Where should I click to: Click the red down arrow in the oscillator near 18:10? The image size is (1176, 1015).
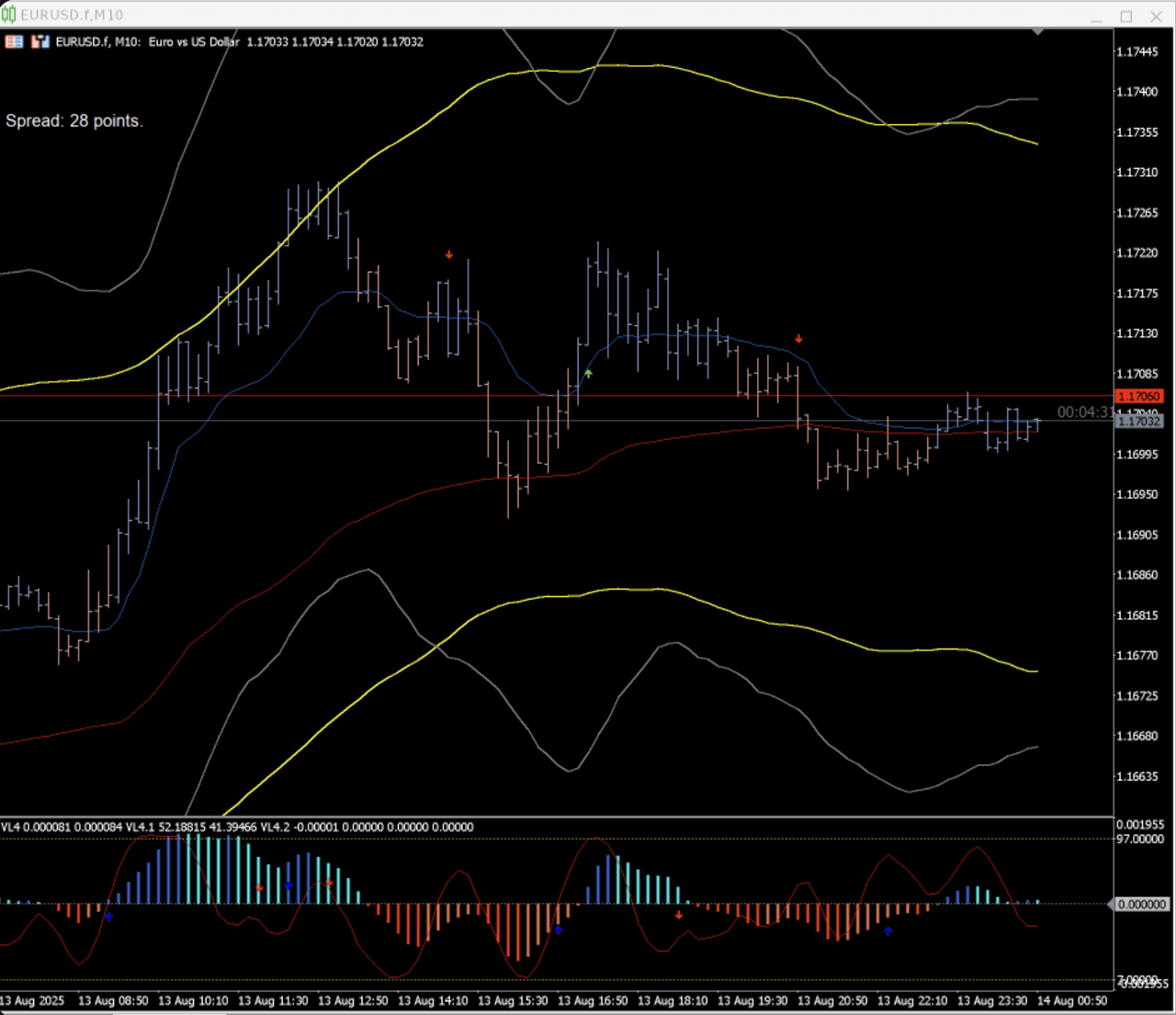click(x=680, y=916)
